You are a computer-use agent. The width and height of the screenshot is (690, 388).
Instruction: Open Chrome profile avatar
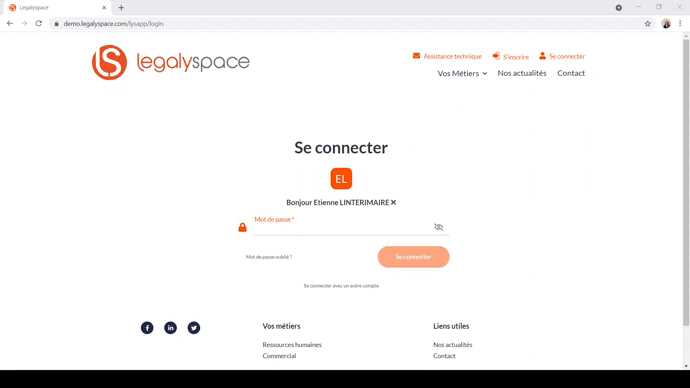click(666, 24)
